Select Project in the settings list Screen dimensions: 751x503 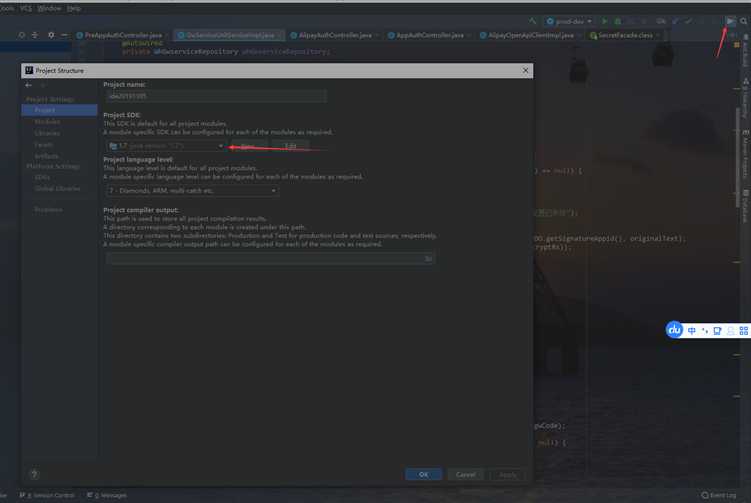coord(59,110)
